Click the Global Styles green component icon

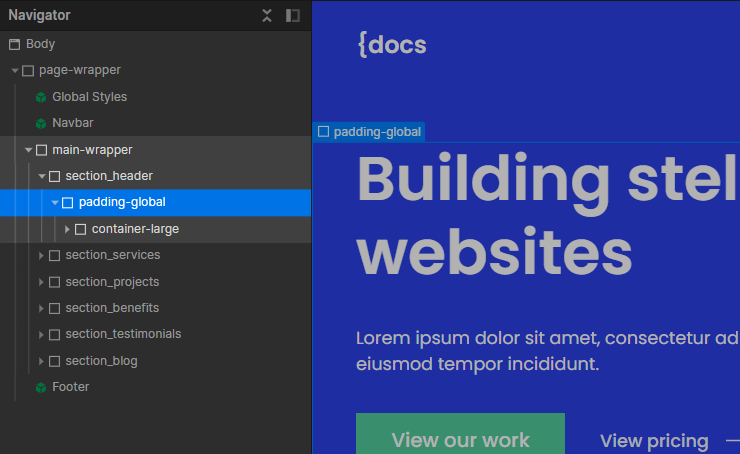pos(41,97)
